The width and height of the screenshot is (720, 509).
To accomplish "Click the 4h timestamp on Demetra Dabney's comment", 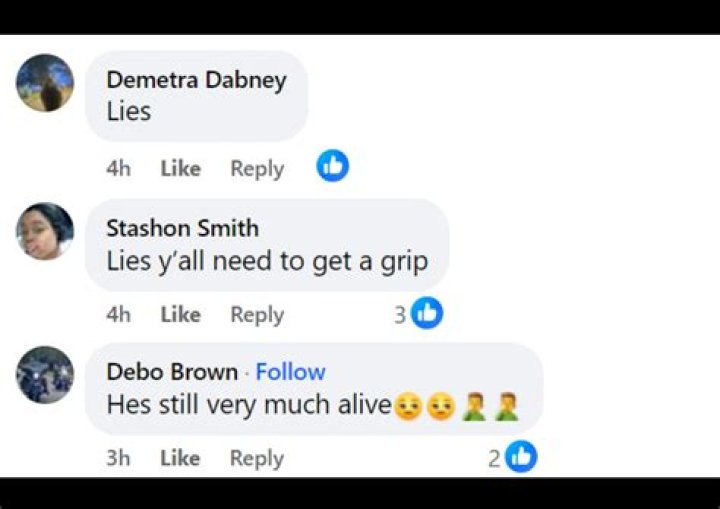I will click(118, 169).
